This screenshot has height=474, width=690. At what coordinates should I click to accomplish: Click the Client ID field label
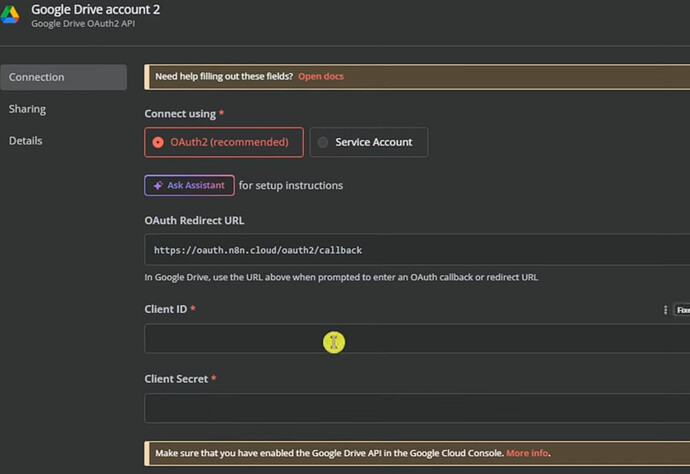click(x=166, y=310)
